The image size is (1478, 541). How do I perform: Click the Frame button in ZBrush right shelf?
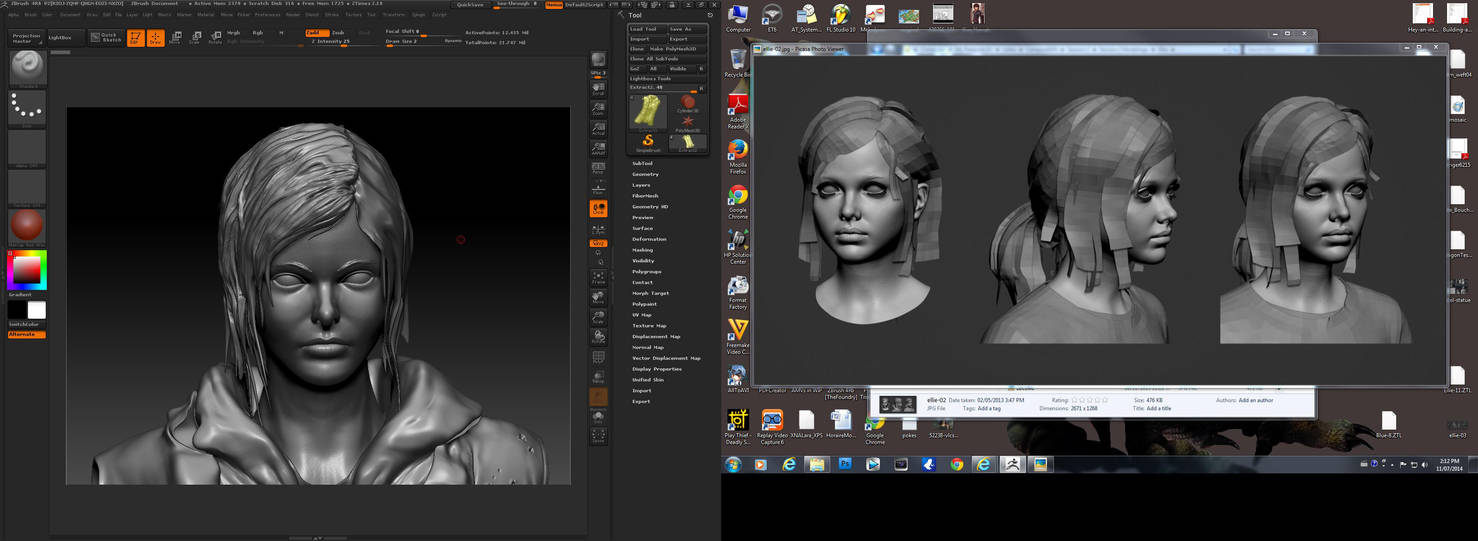(x=598, y=276)
